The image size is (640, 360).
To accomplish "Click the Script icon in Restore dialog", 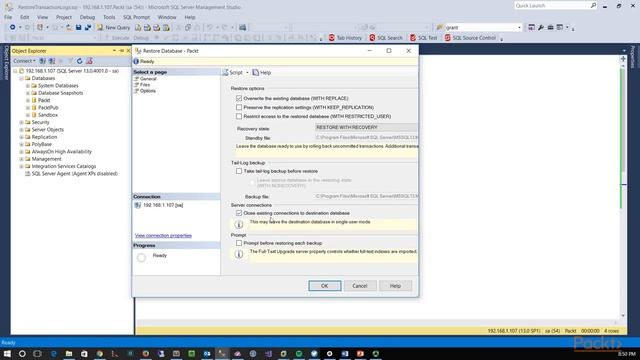I will click(x=225, y=72).
